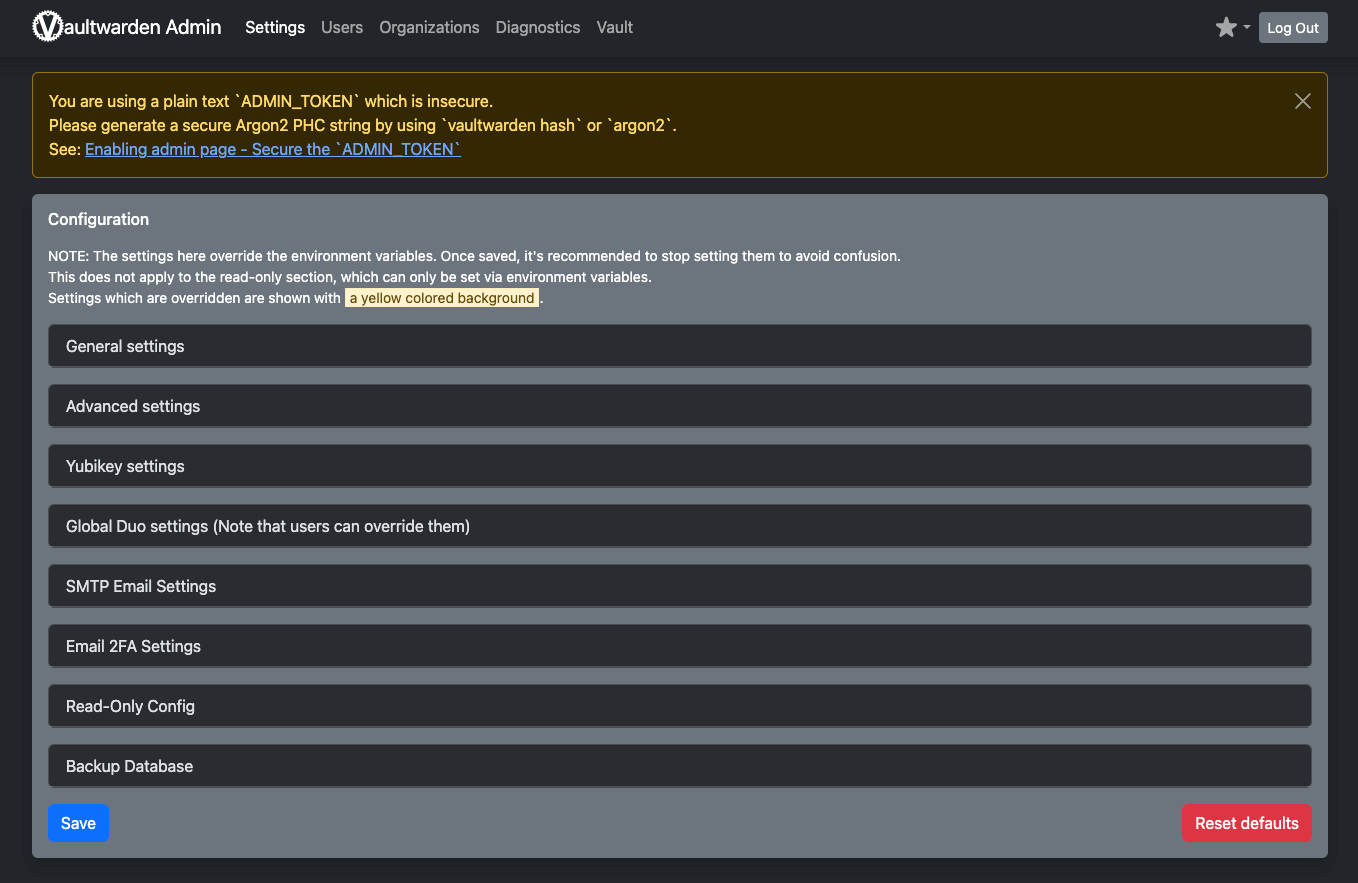
Task: Click the blue Save button
Action: click(x=78, y=823)
